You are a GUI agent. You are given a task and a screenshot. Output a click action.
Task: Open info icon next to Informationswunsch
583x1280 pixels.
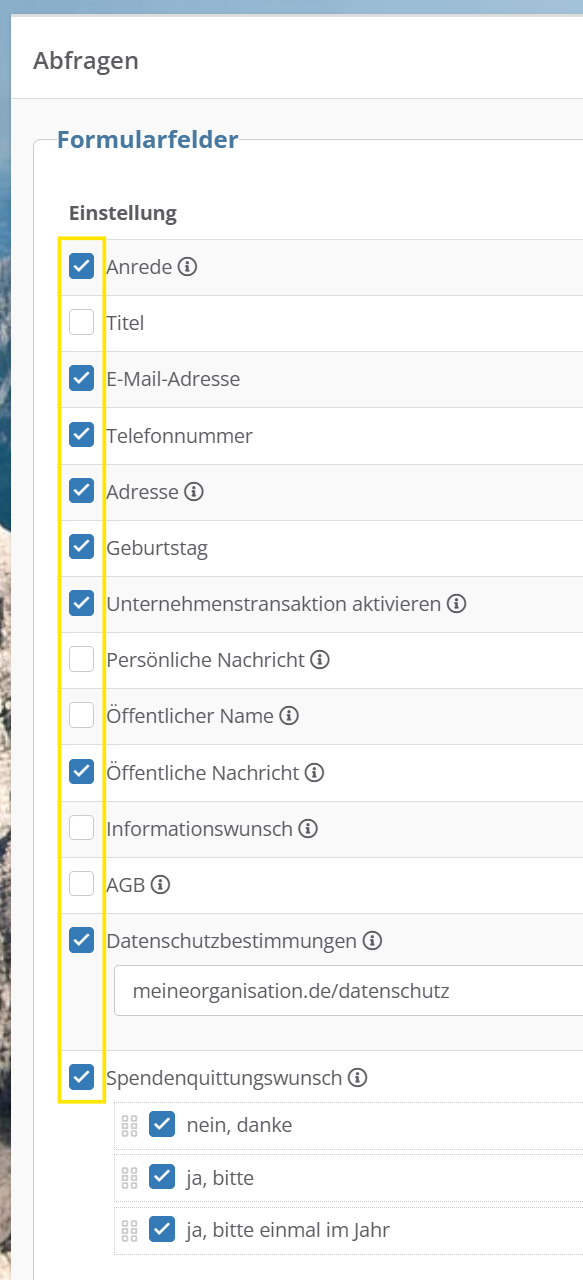click(308, 829)
